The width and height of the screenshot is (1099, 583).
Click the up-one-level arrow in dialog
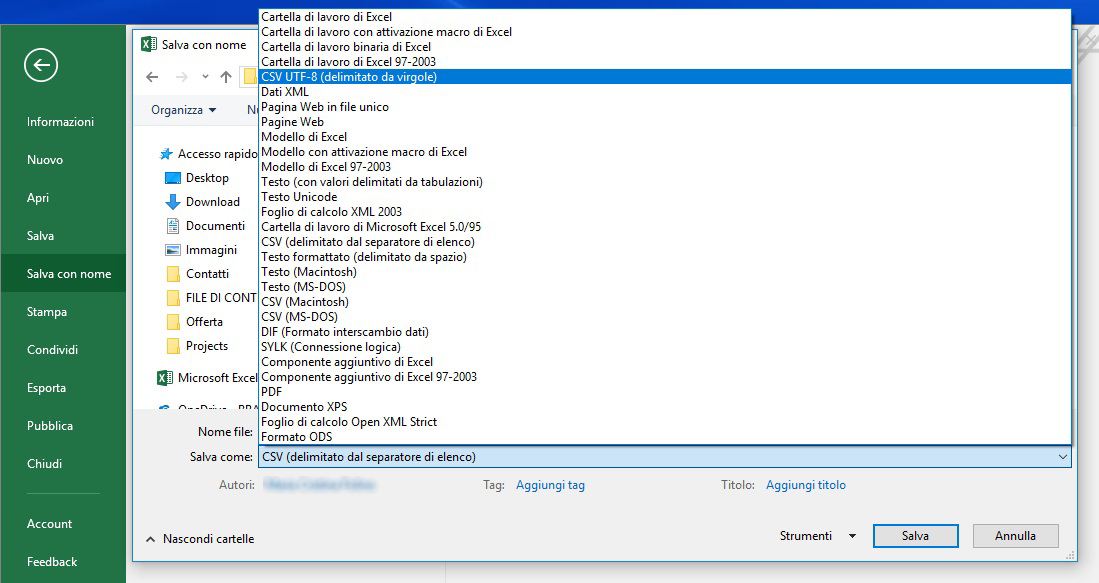[x=226, y=77]
